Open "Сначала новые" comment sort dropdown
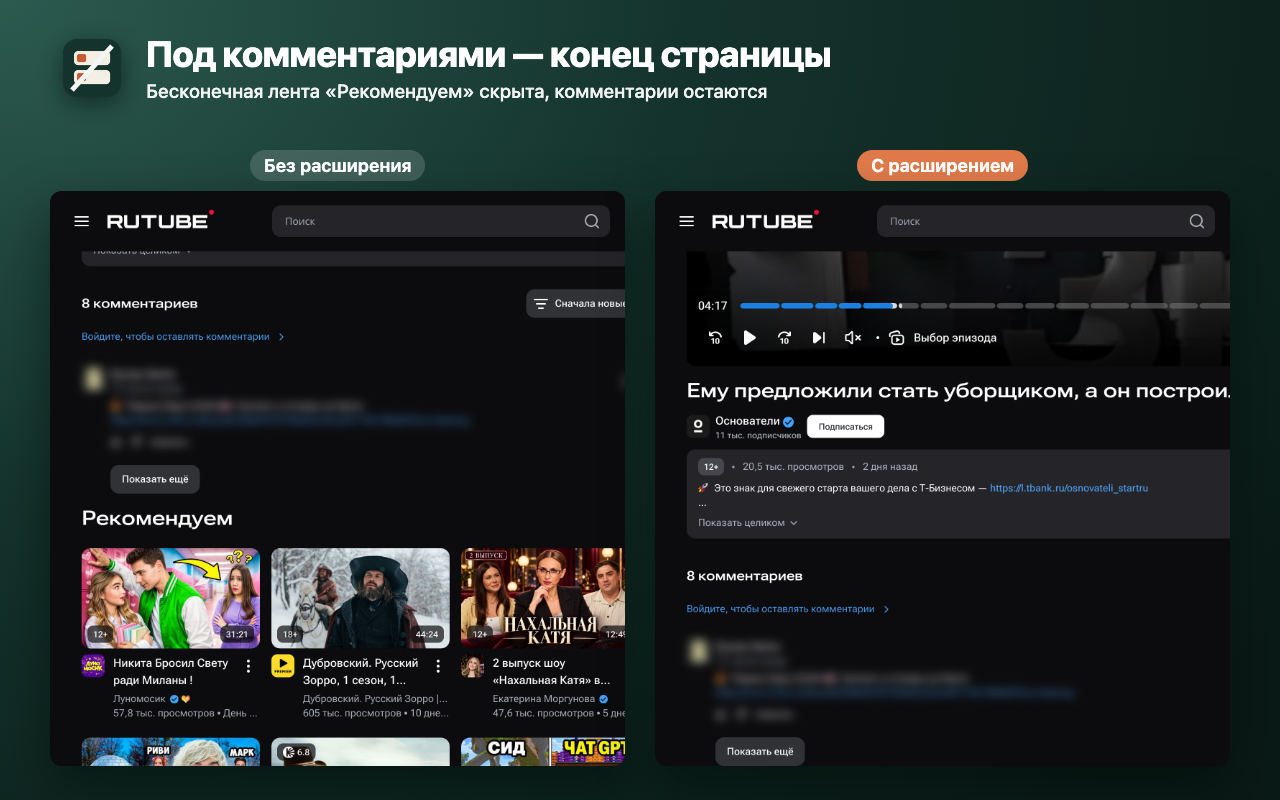Viewport: 1280px width, 800px height. [576, 304]
